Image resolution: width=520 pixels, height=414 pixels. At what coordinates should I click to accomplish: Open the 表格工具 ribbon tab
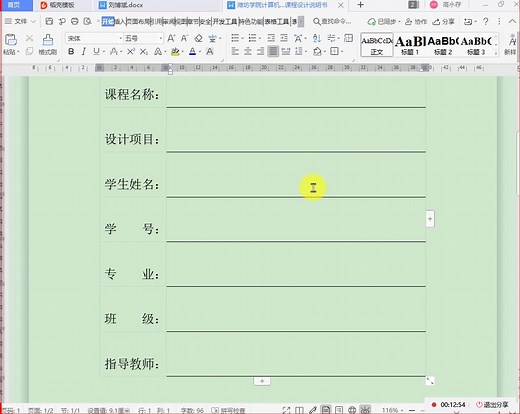277,22
